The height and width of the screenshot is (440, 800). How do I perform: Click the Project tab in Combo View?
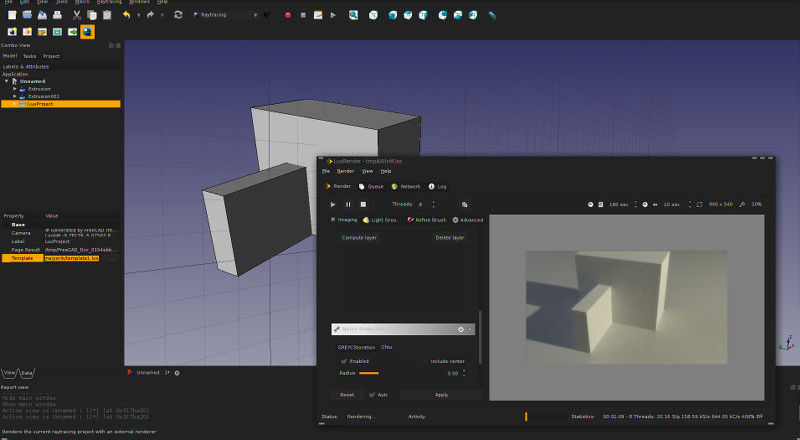51,56
